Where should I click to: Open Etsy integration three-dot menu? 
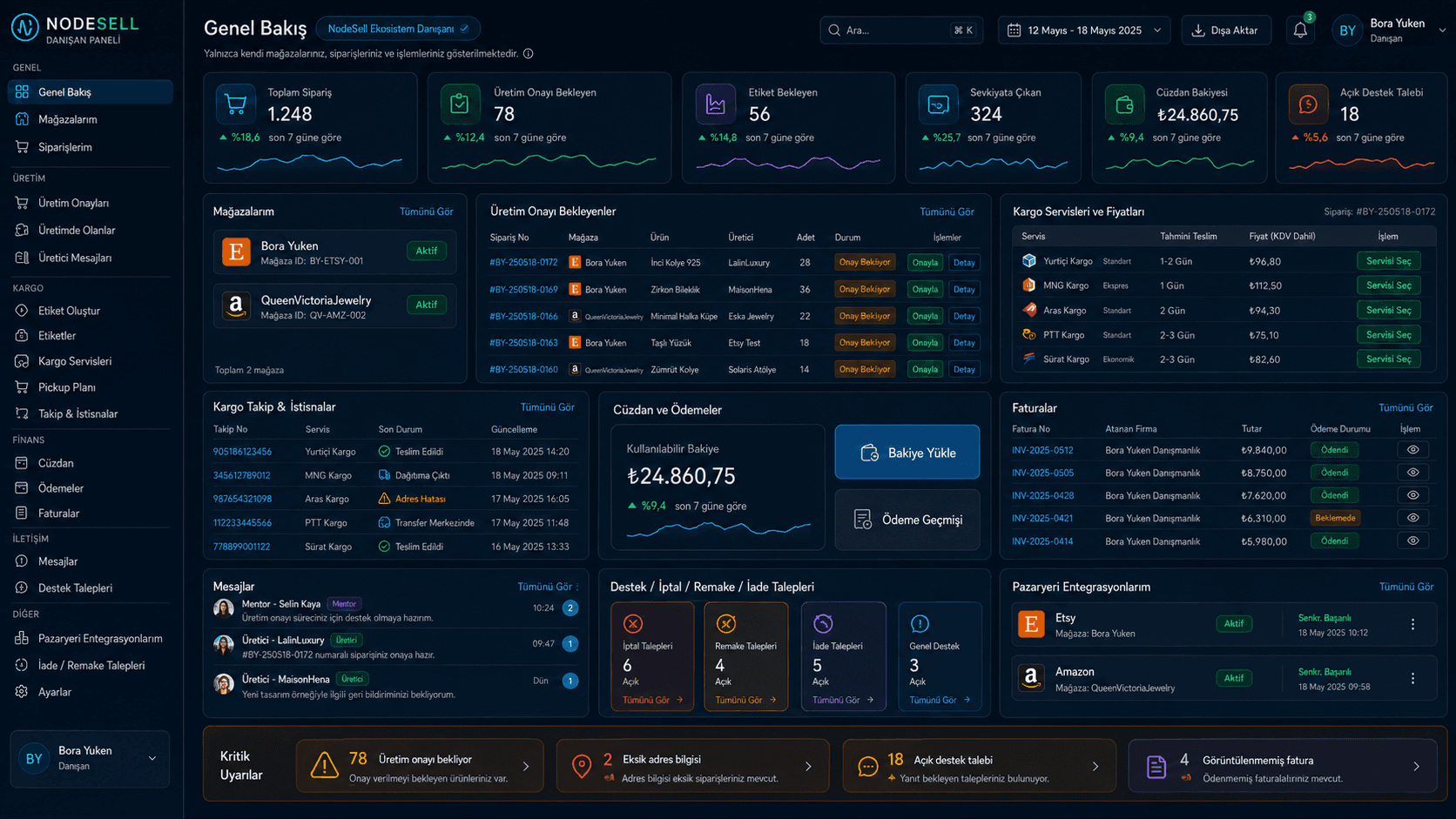point(1412,624)
